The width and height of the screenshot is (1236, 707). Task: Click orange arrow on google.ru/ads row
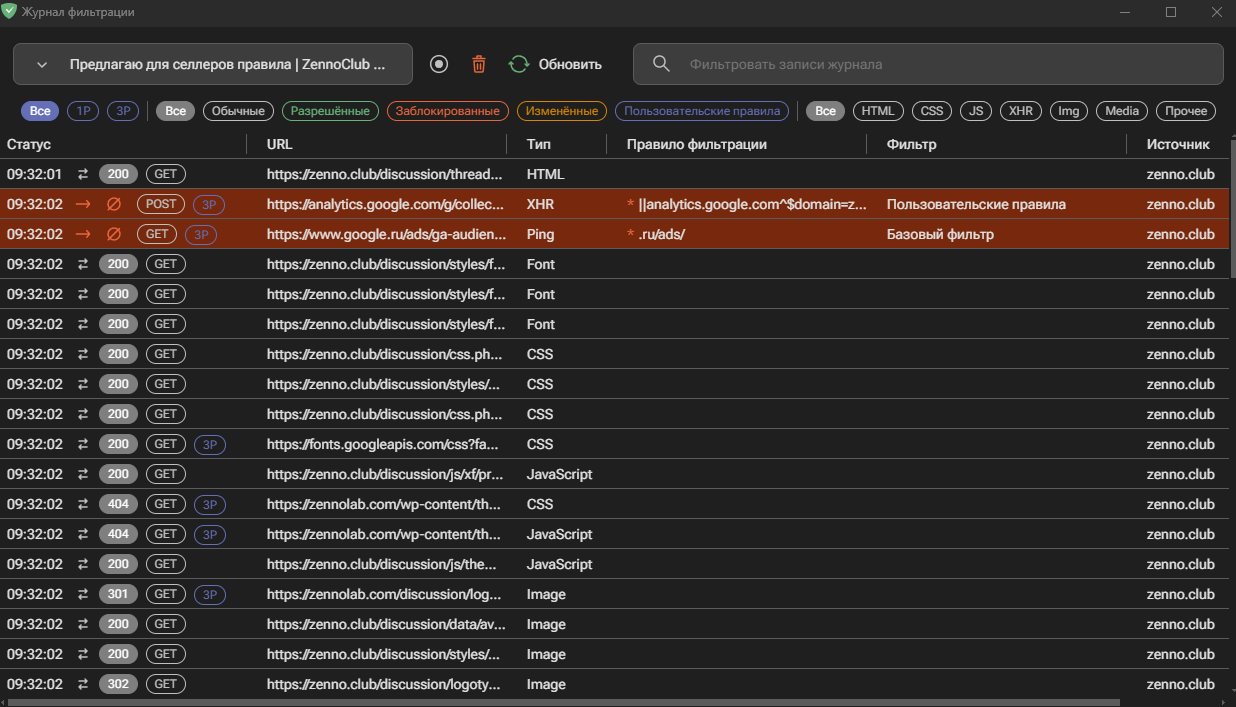pos(83,234)
